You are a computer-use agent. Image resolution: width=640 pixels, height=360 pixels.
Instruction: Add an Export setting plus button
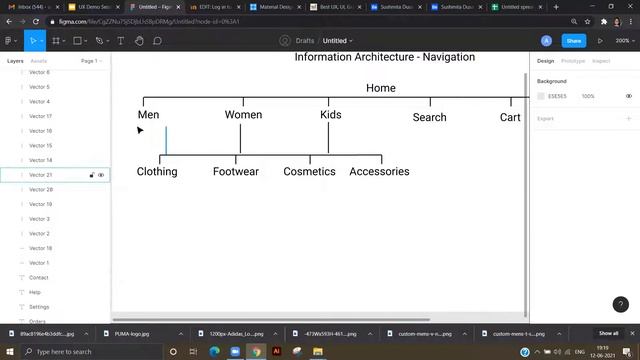click(629, 118)
